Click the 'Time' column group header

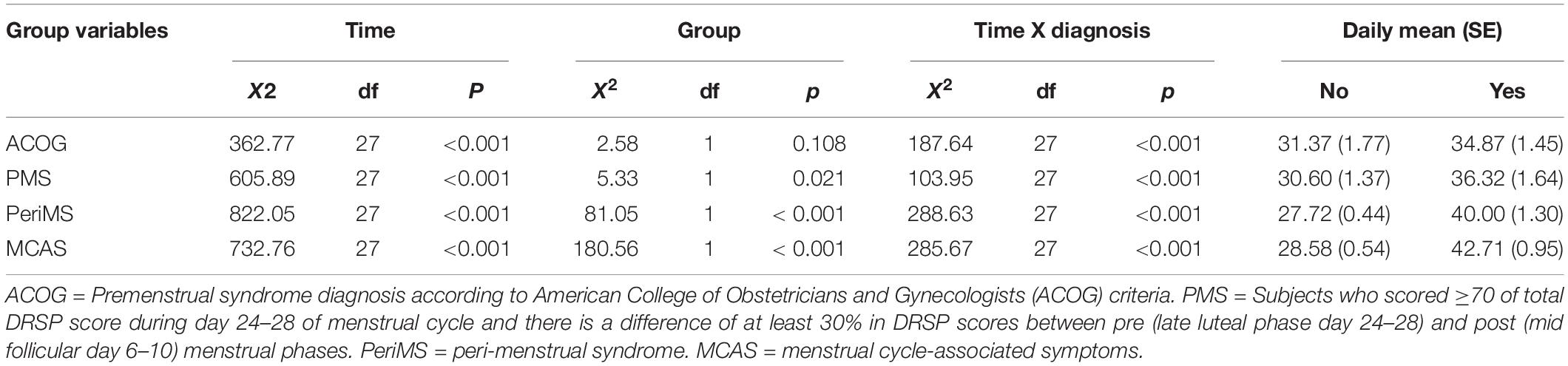[x=370, y=31]
